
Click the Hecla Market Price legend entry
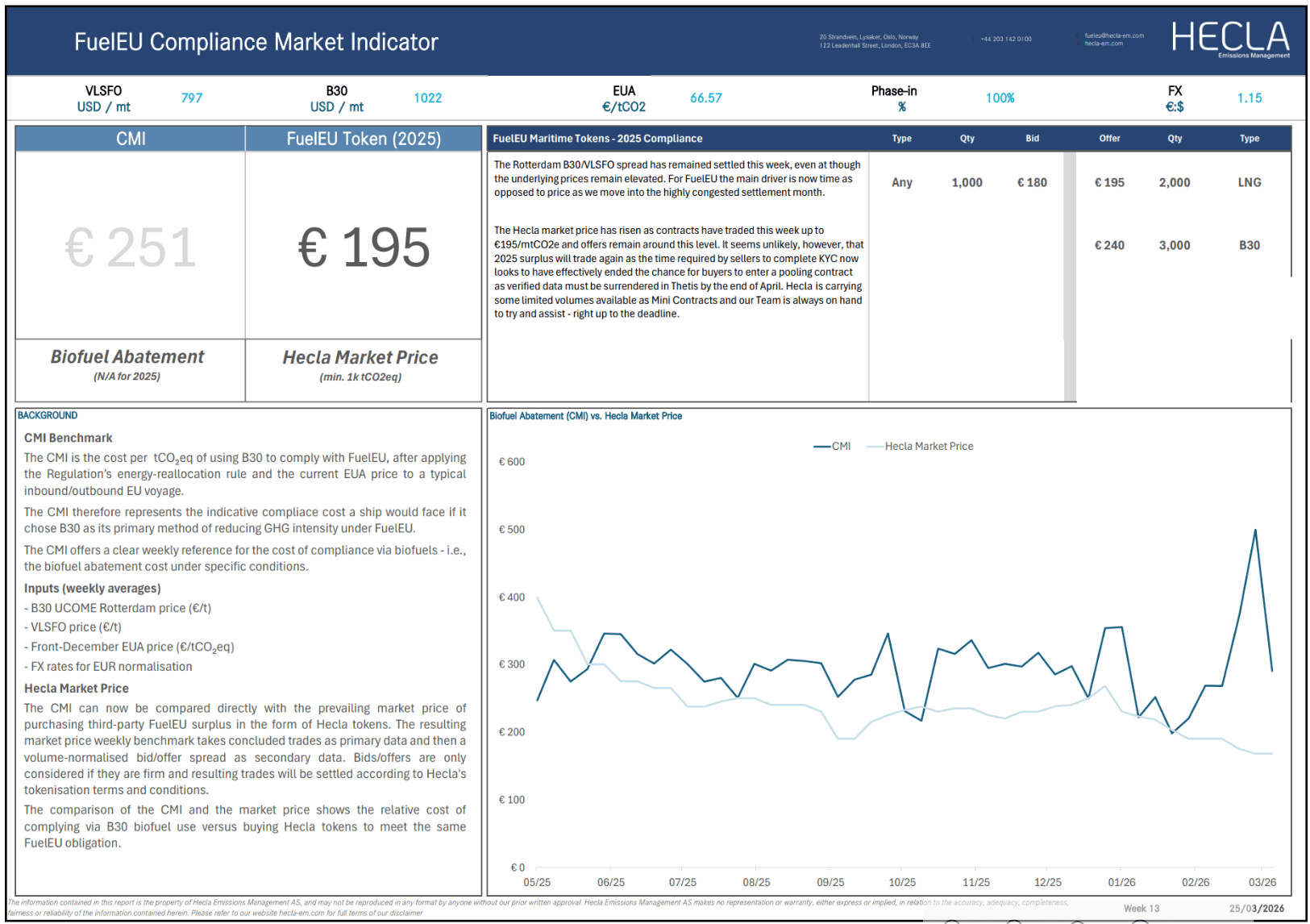click(920, 446)
